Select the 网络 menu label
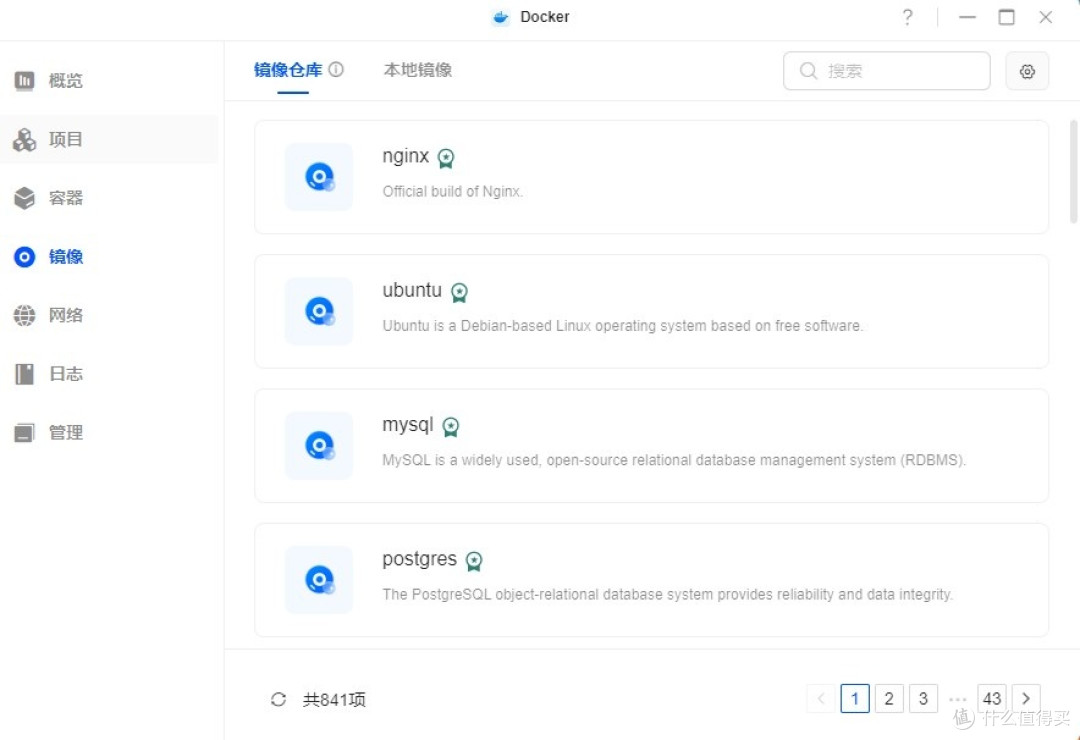Screen dimensions: 1080x740 point(65,316)
